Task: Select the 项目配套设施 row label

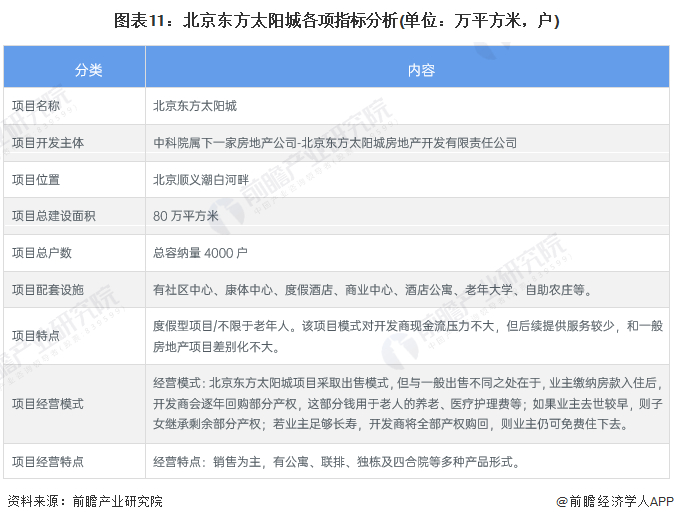Action: [x=48, y=290]
